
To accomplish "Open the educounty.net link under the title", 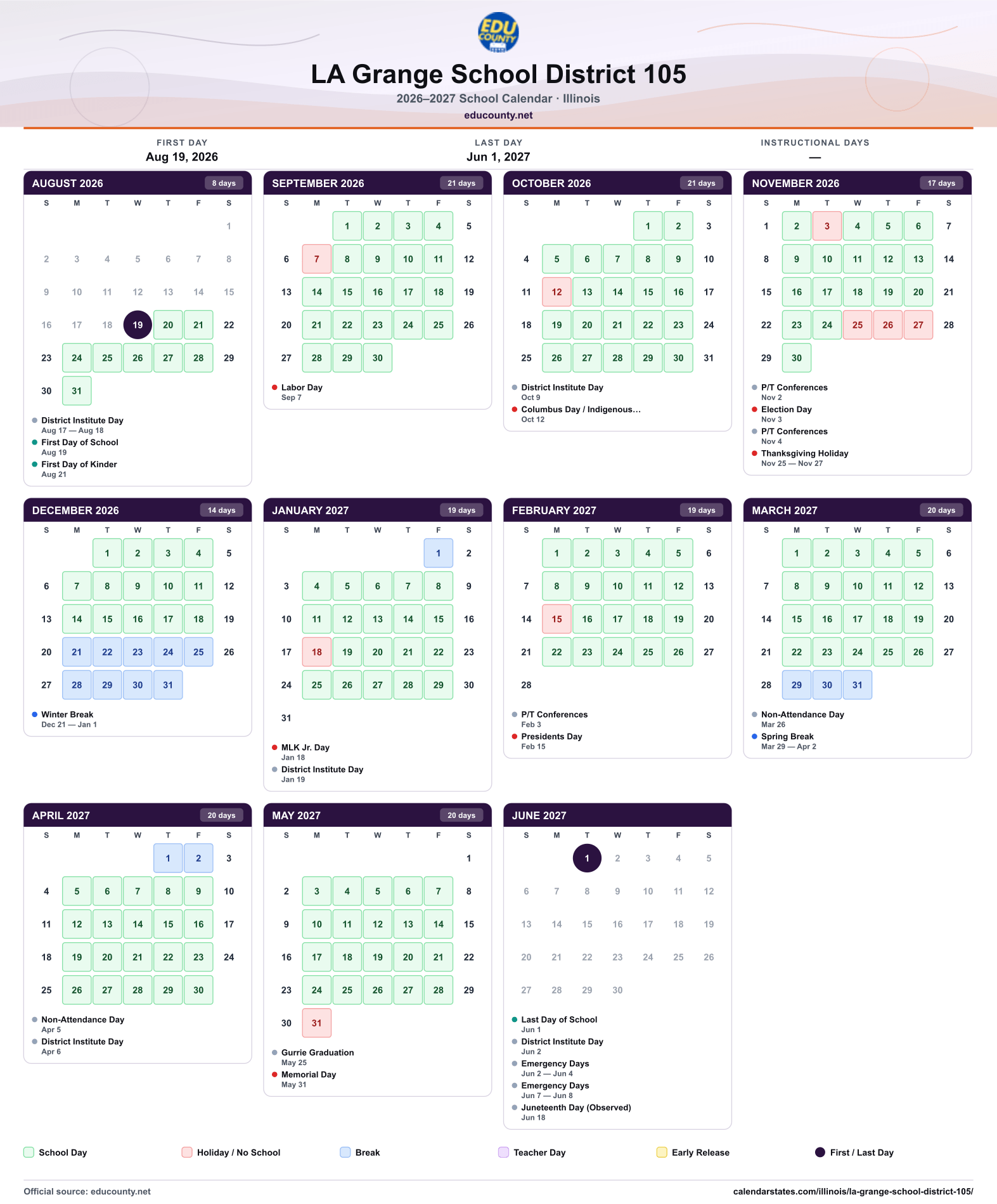I will coord(498,115).
